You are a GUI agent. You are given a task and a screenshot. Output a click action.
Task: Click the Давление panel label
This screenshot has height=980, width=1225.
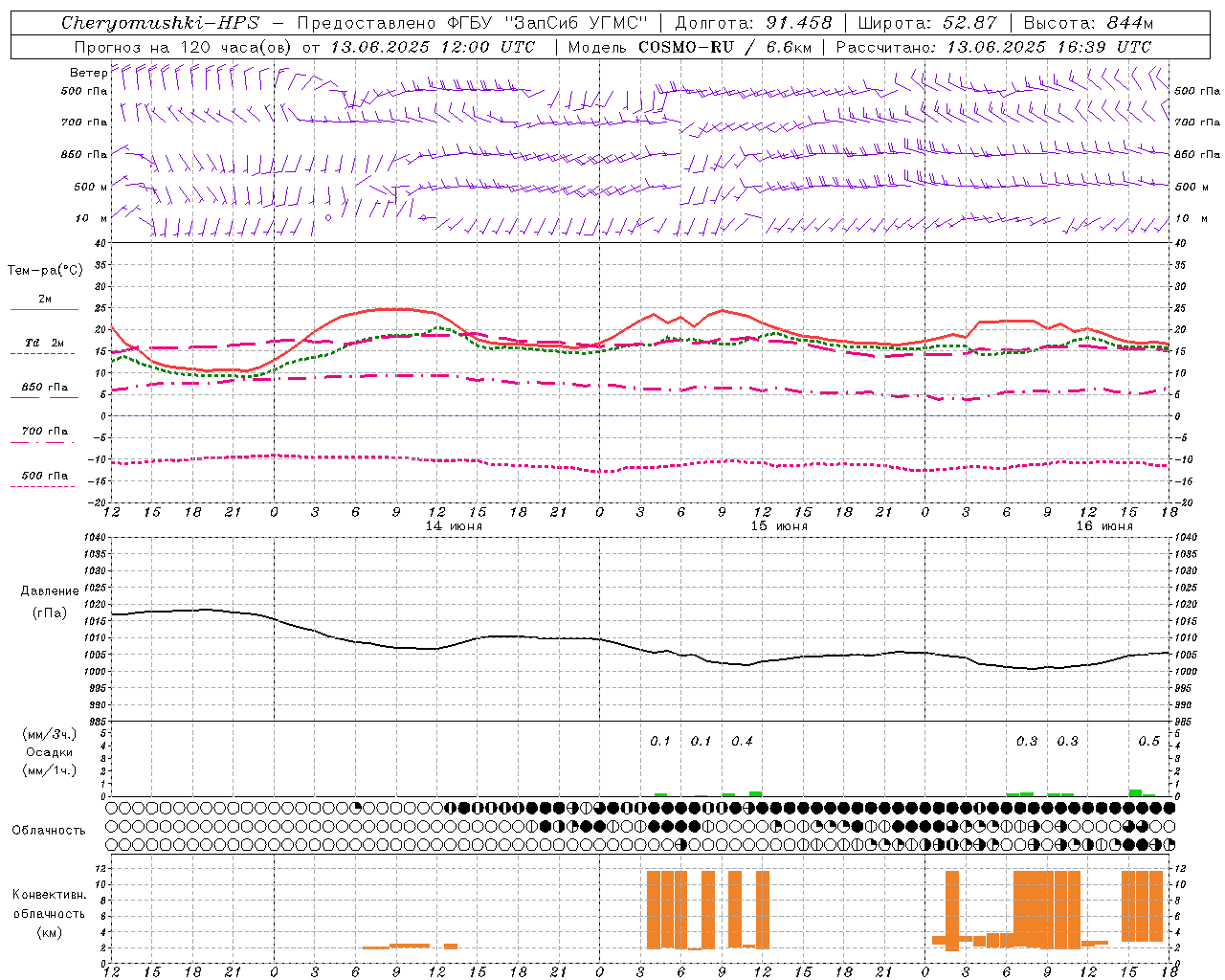[50, 591]
